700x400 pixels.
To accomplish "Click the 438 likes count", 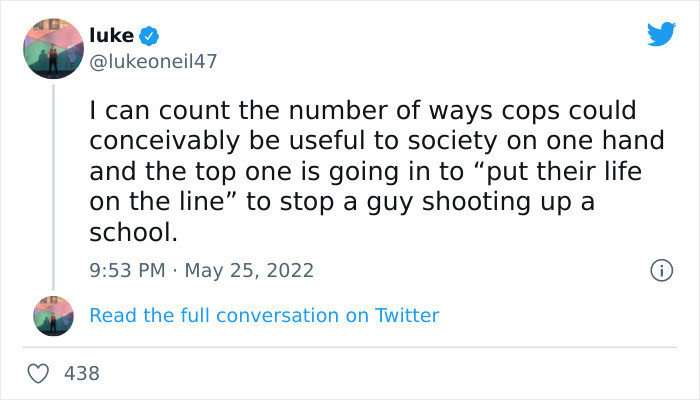I will click(82, 373).
